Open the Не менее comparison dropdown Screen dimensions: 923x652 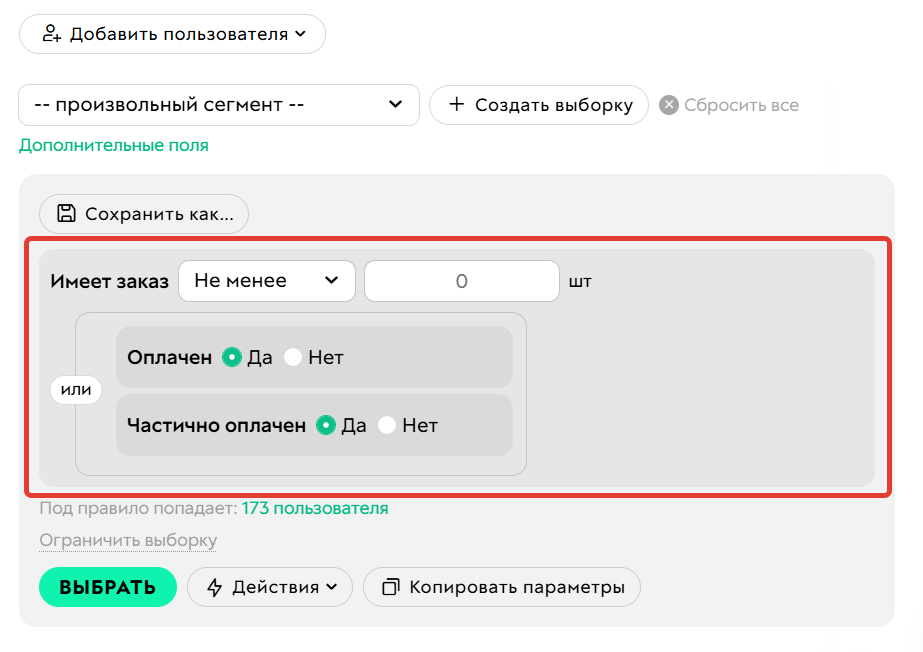(266, 281)
